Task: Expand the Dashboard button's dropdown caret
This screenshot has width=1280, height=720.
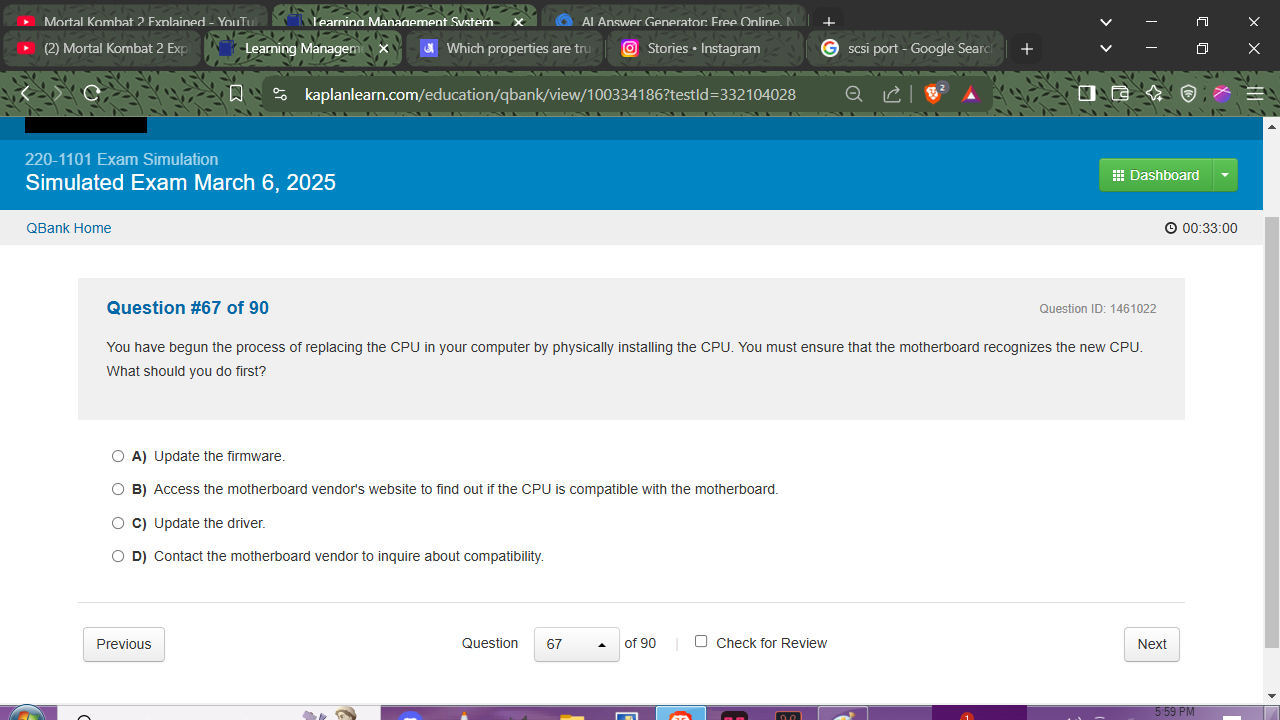Action: point(1225,175)
